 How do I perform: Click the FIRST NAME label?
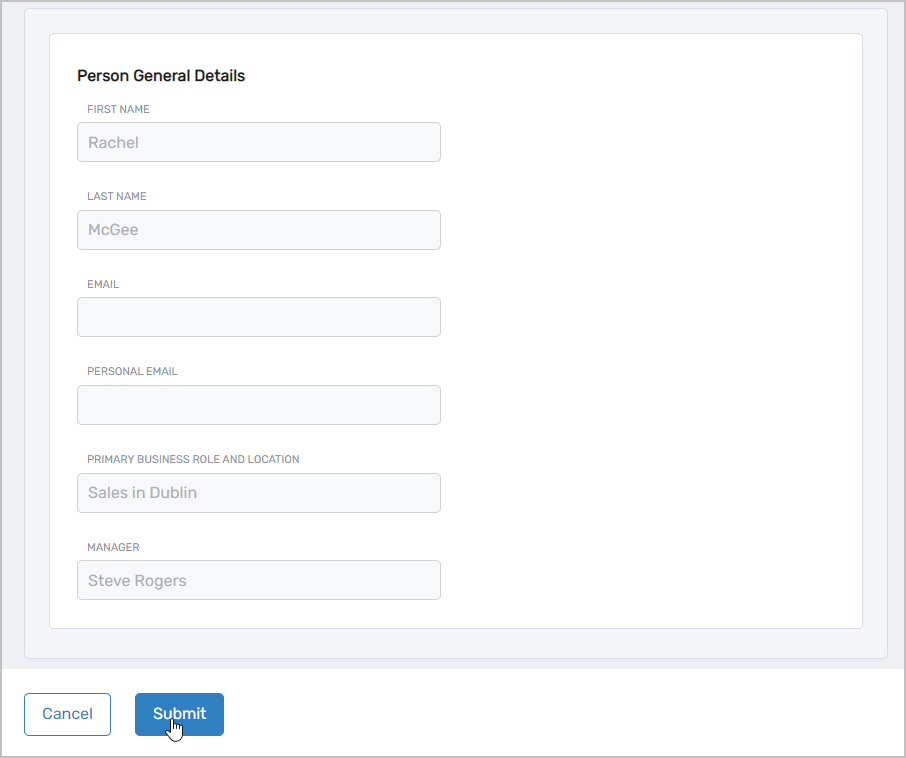tap(118, 109)
